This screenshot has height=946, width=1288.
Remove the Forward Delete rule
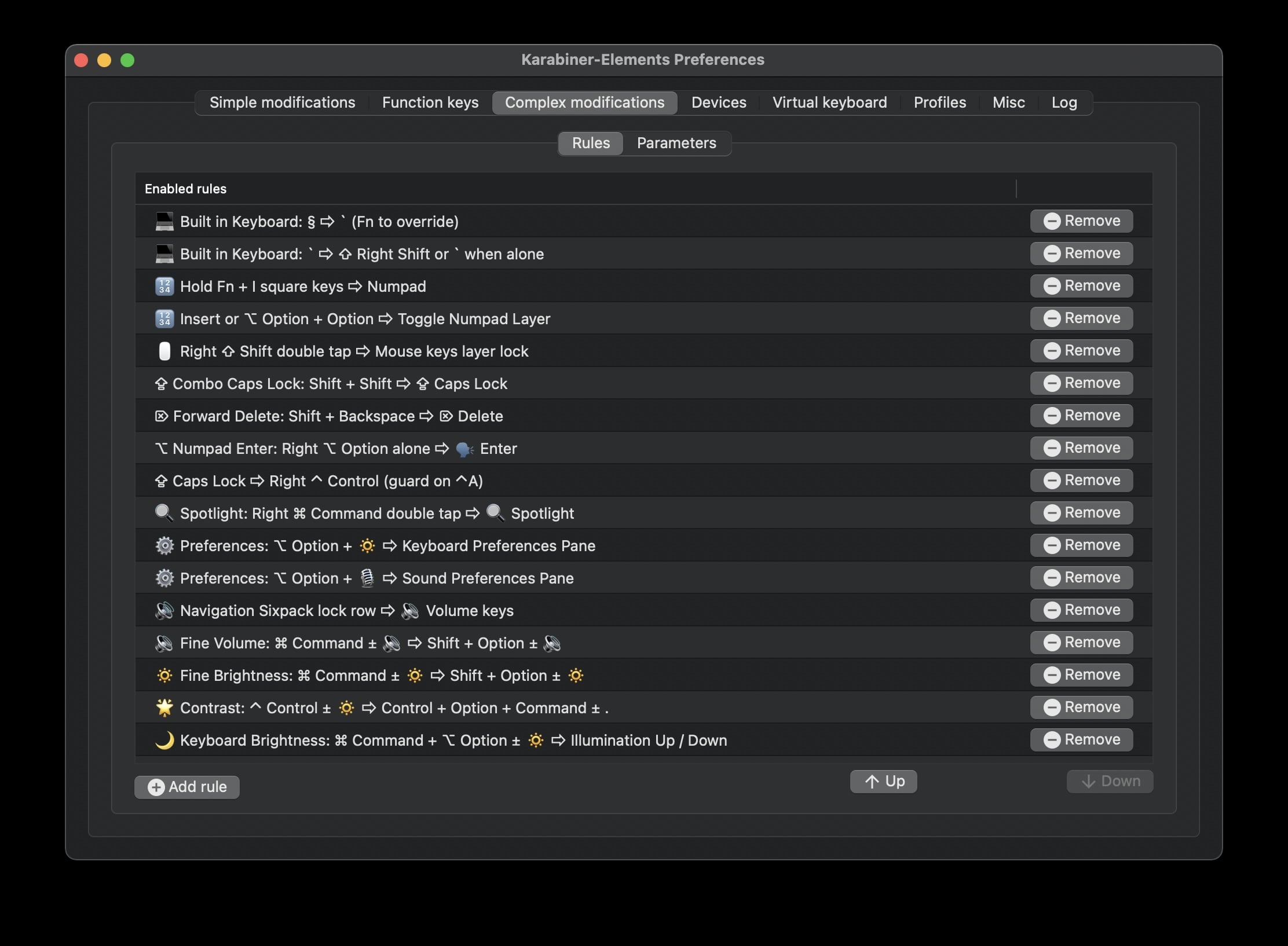(x=1081, y=416)
